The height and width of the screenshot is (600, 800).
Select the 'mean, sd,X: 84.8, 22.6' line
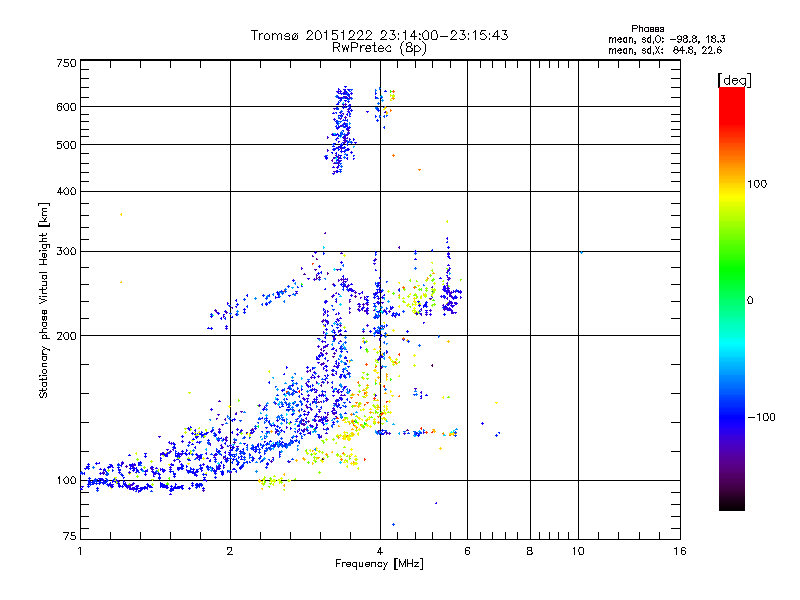tap(665, 50)
